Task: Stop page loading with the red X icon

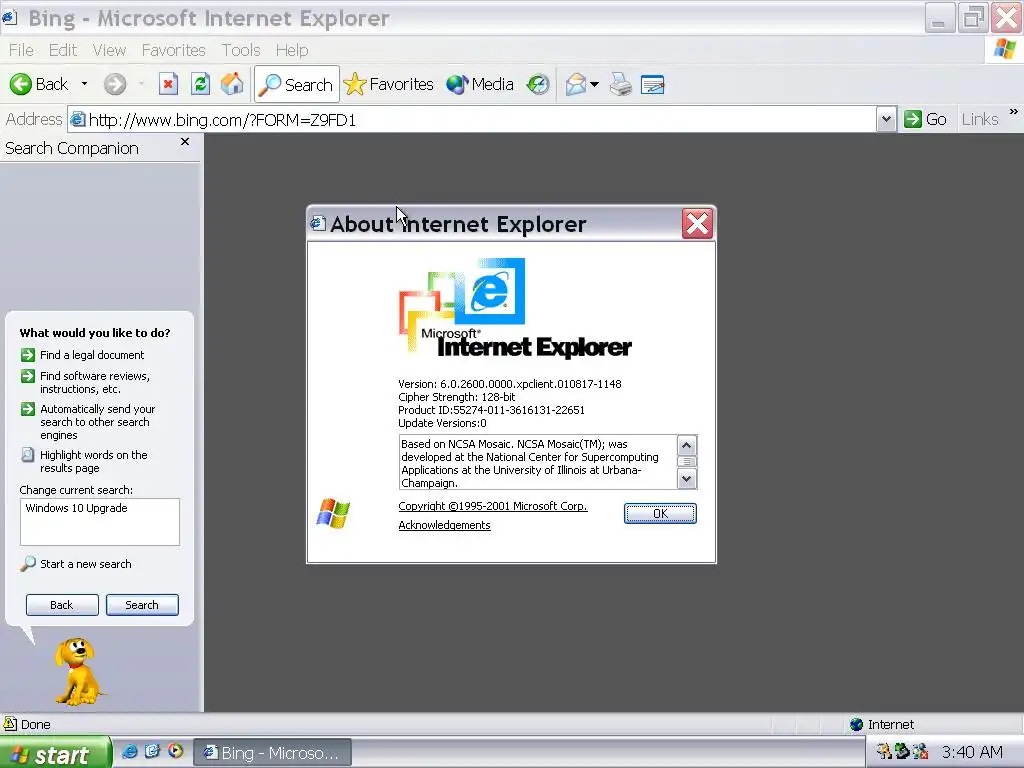Action: (168, 84)
